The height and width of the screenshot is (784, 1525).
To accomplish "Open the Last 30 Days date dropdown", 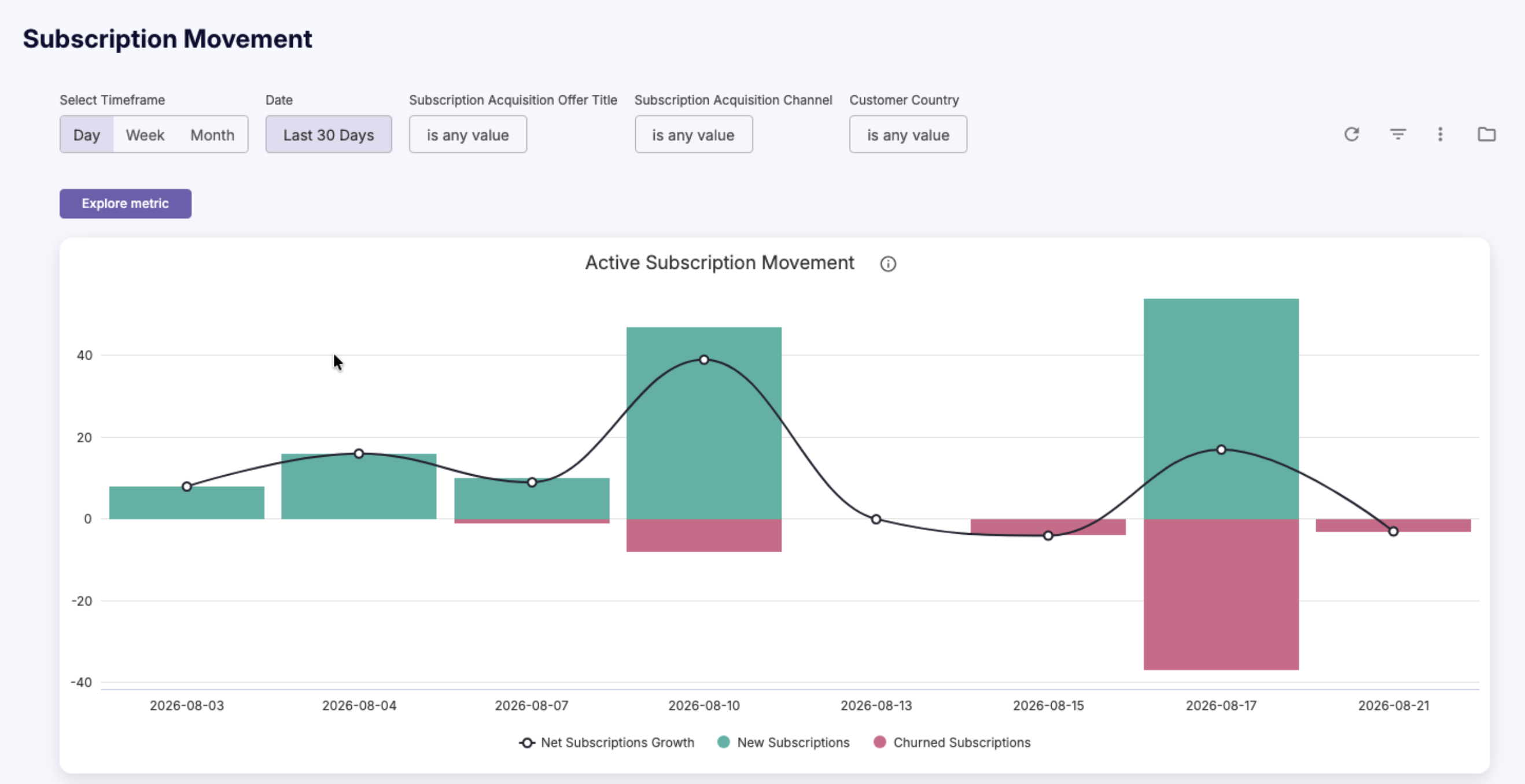I will click(329, 135).
